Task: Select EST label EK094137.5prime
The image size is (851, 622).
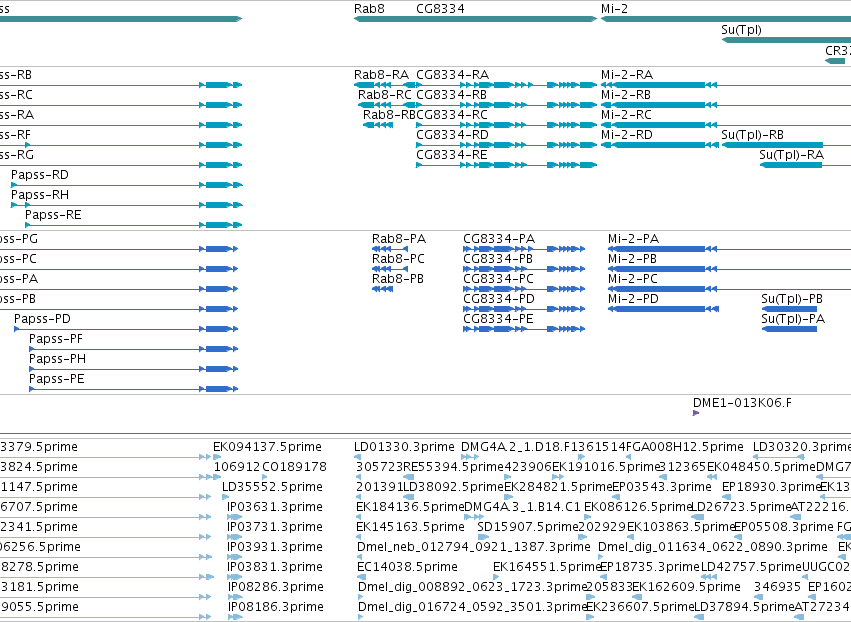Action: 267,447
